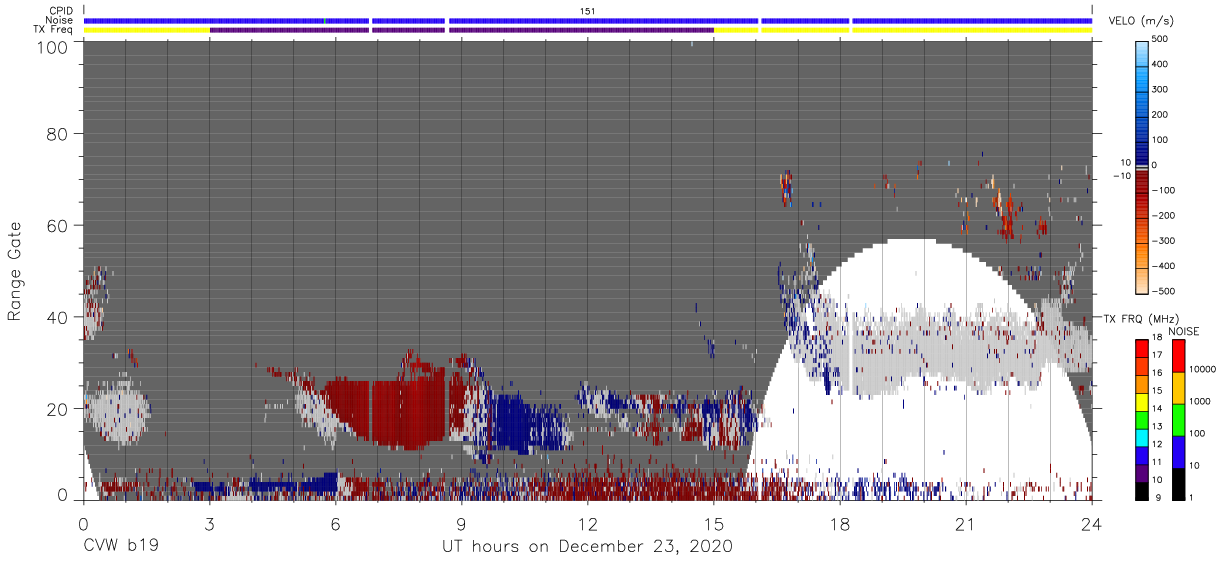Image resolution: width=1228 pixels, height=567 pixels.
Task: Click the large dark red velocity patch
Action: point(390,410)
